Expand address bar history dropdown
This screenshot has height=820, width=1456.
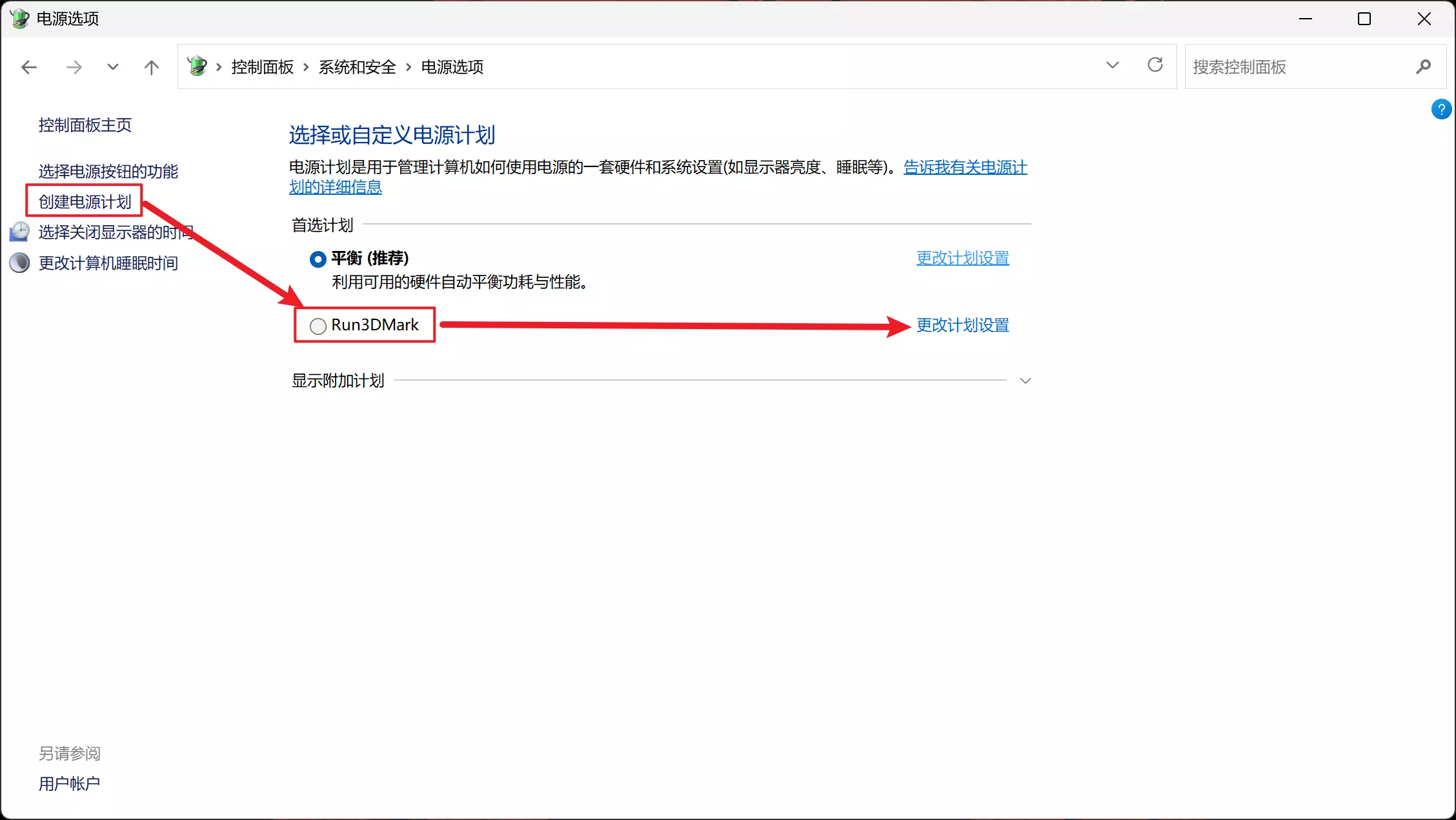[1112, 65]
